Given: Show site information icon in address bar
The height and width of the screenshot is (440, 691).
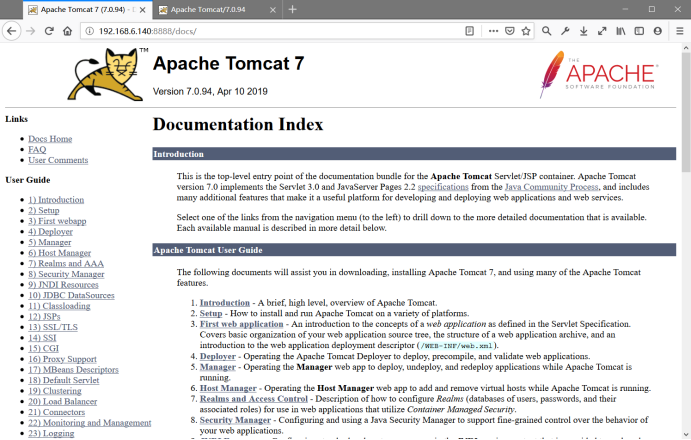Looking at the screenshot, I should (x=89, y=31).
